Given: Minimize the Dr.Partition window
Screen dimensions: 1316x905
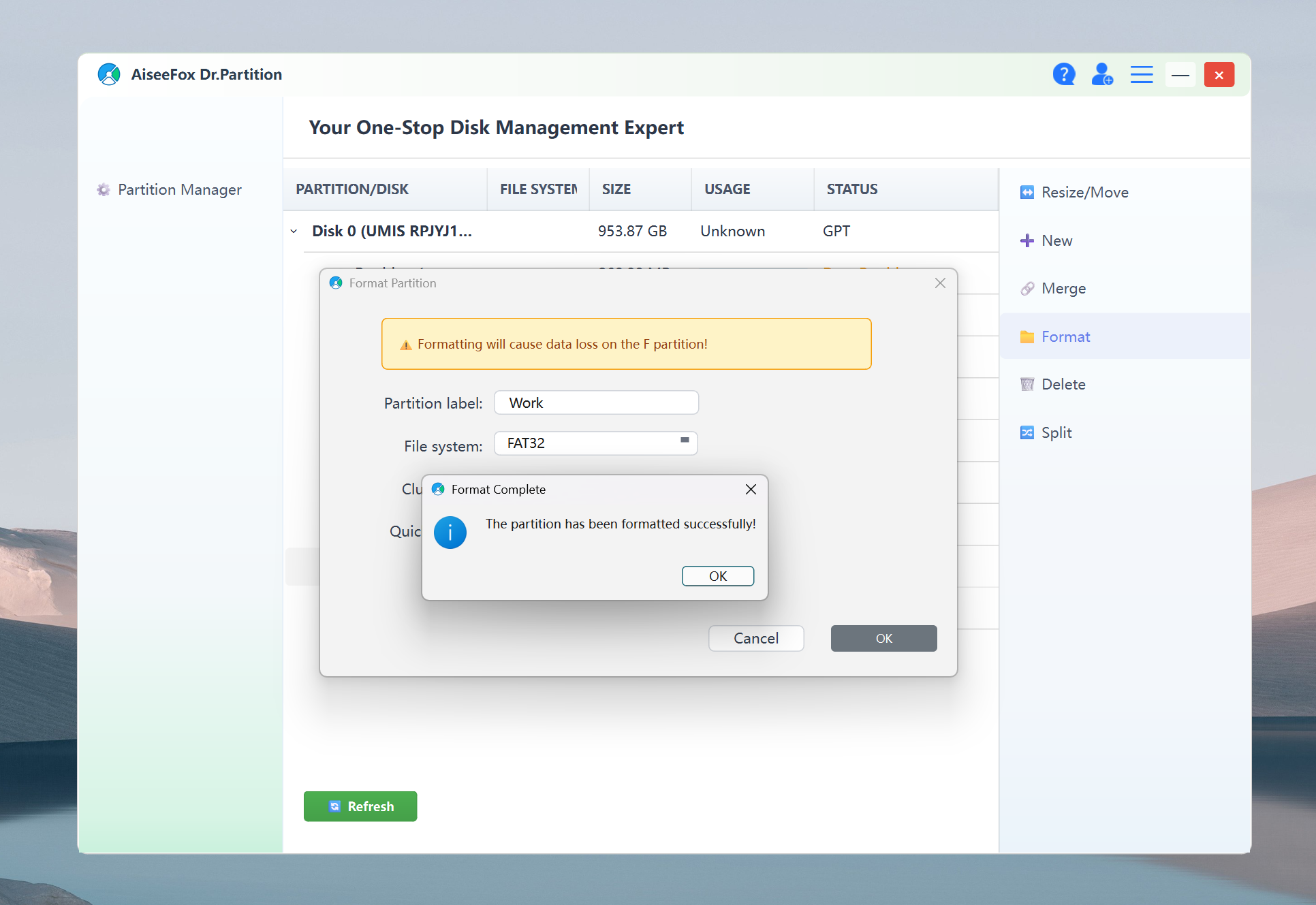Looking at the screenshot, I should click(x=1180, y=74).
